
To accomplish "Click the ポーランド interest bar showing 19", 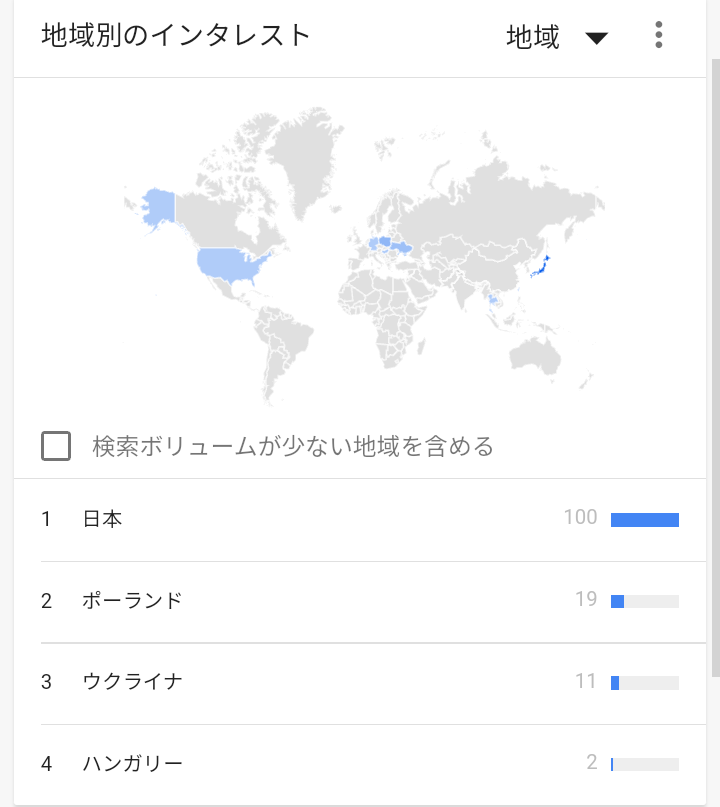I will point(644,601).
